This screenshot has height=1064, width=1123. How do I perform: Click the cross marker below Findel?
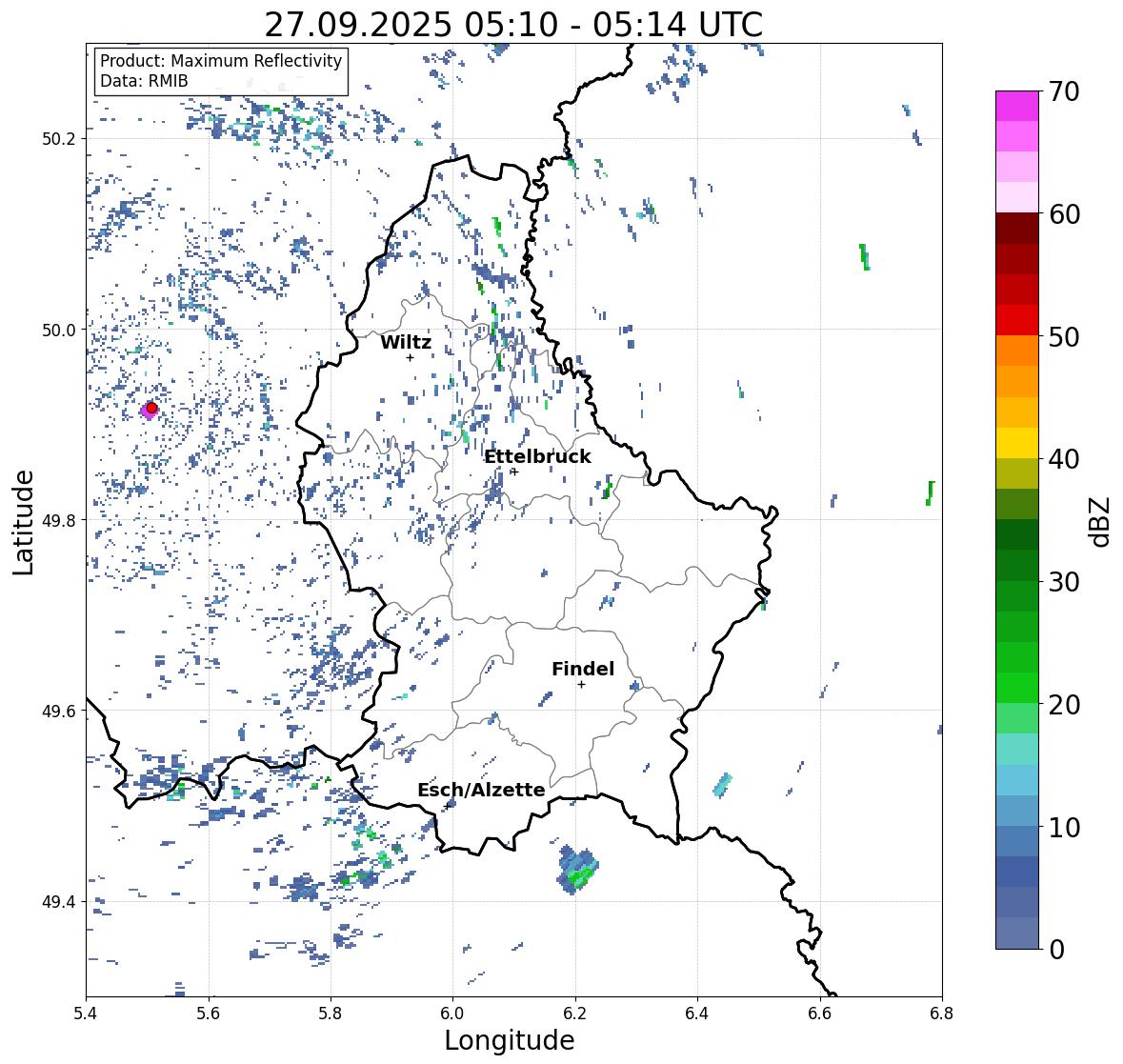(x=582, y=685)
